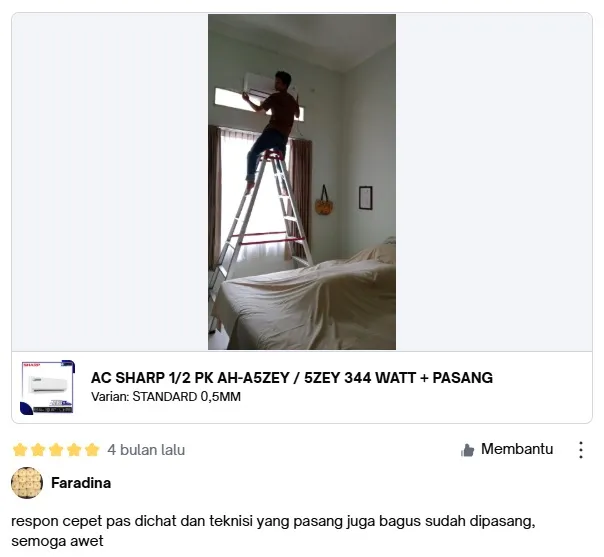Mark the review as Membantu
Viewport: 604px width, 557px height.
point(507,449)
